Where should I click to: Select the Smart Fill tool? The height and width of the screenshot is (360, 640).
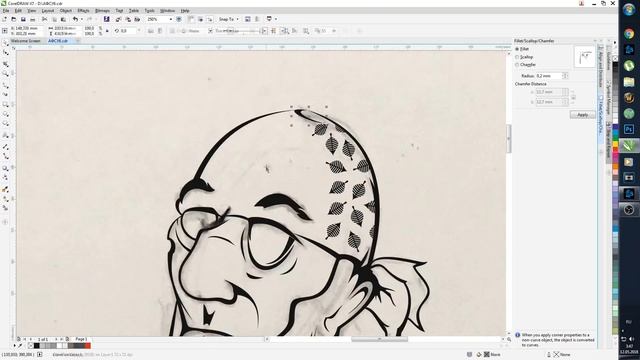[5, 208]
